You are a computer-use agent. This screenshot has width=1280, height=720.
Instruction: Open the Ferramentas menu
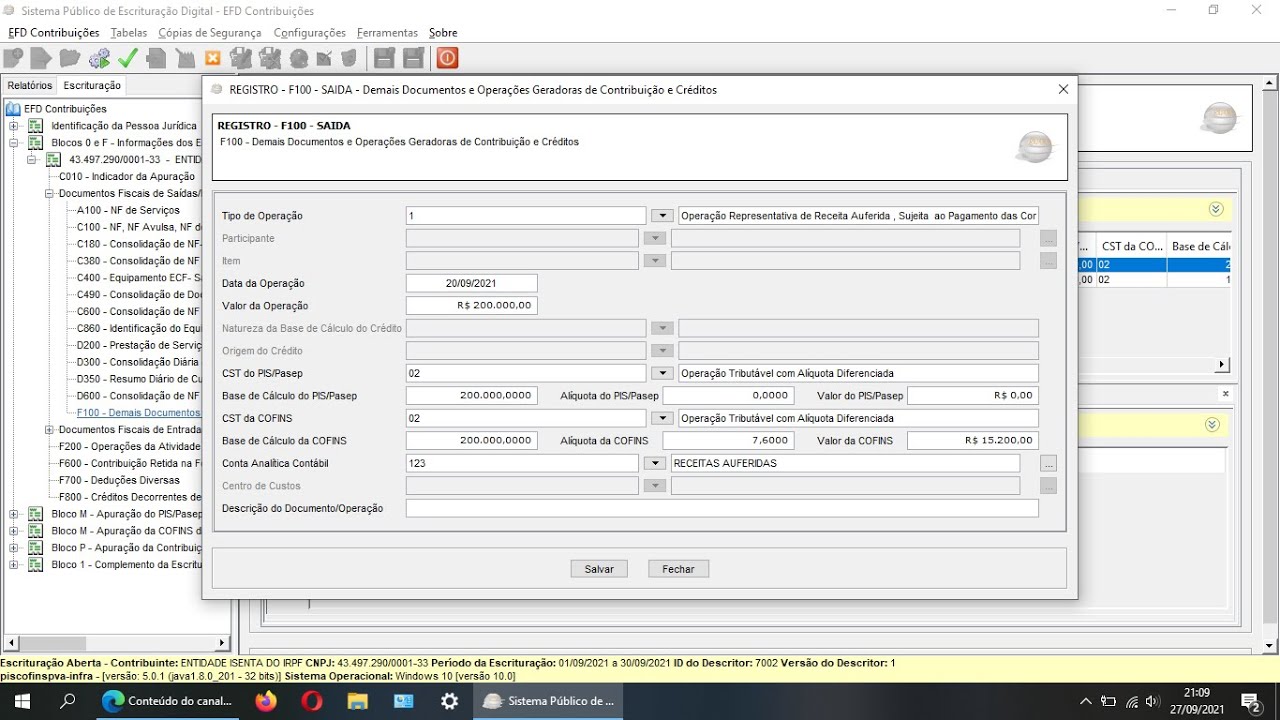(x=387, y=33)
